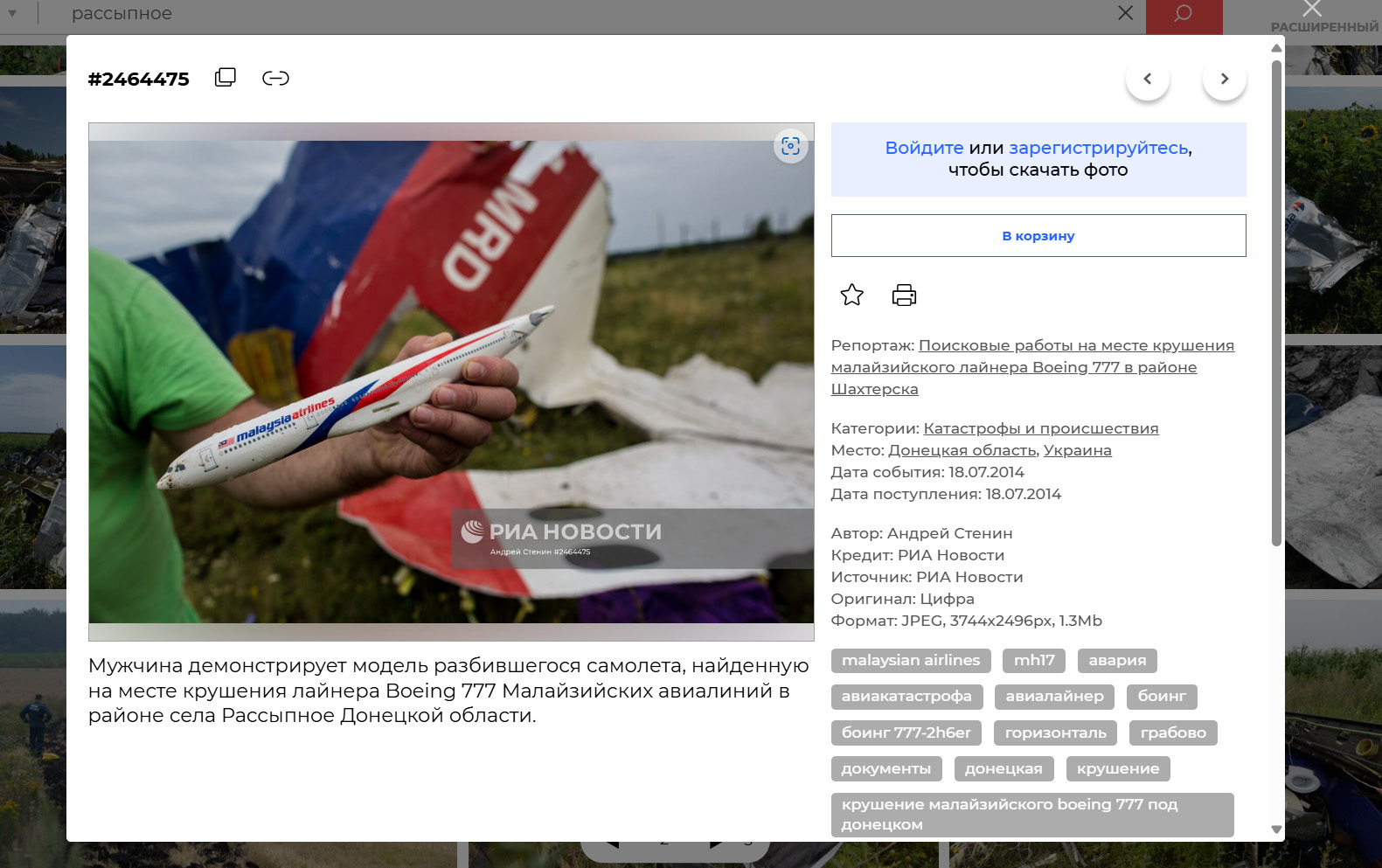Open search type dropdown arrow

(x=12, y=13)
